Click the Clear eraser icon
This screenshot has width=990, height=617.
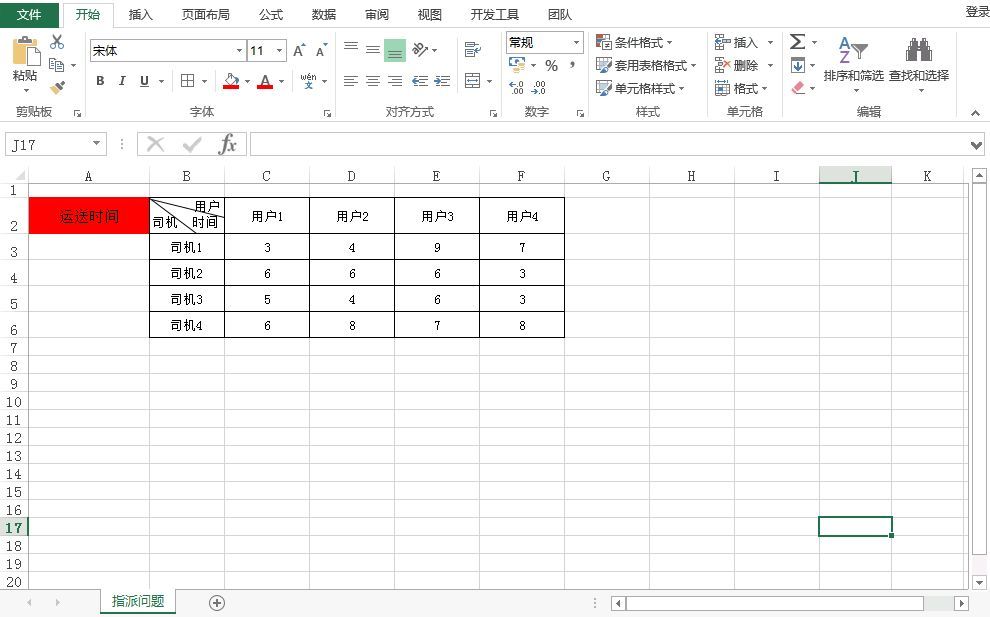(798, 88)
